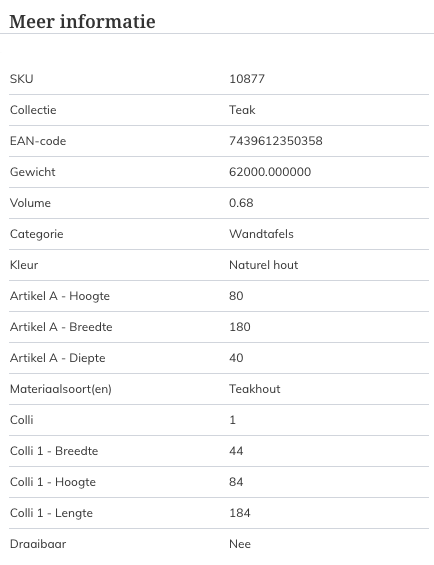The height and width of the screenshot is (565, 434).
Task: Click the Colli 1 - Breedte label
Action: tap(54, 451)
